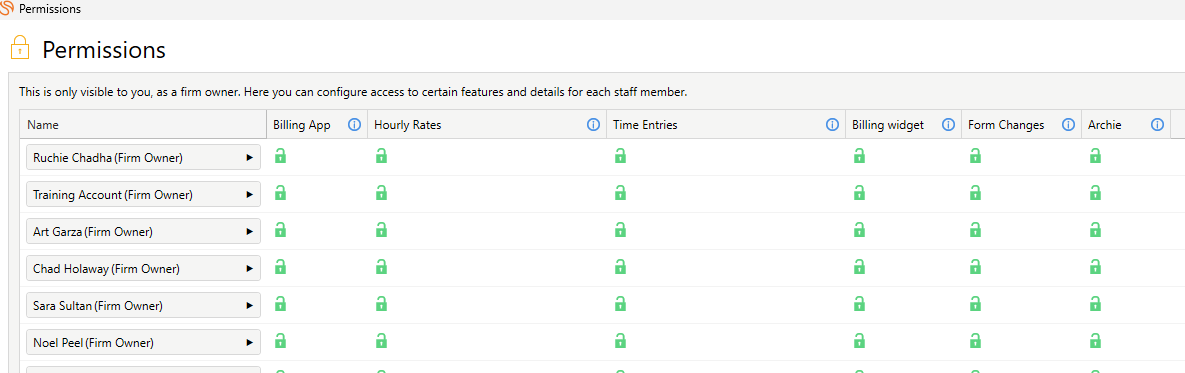Click the Form Changes info icon
The width and height of the screenshot is (1185, 373).
1068,125
